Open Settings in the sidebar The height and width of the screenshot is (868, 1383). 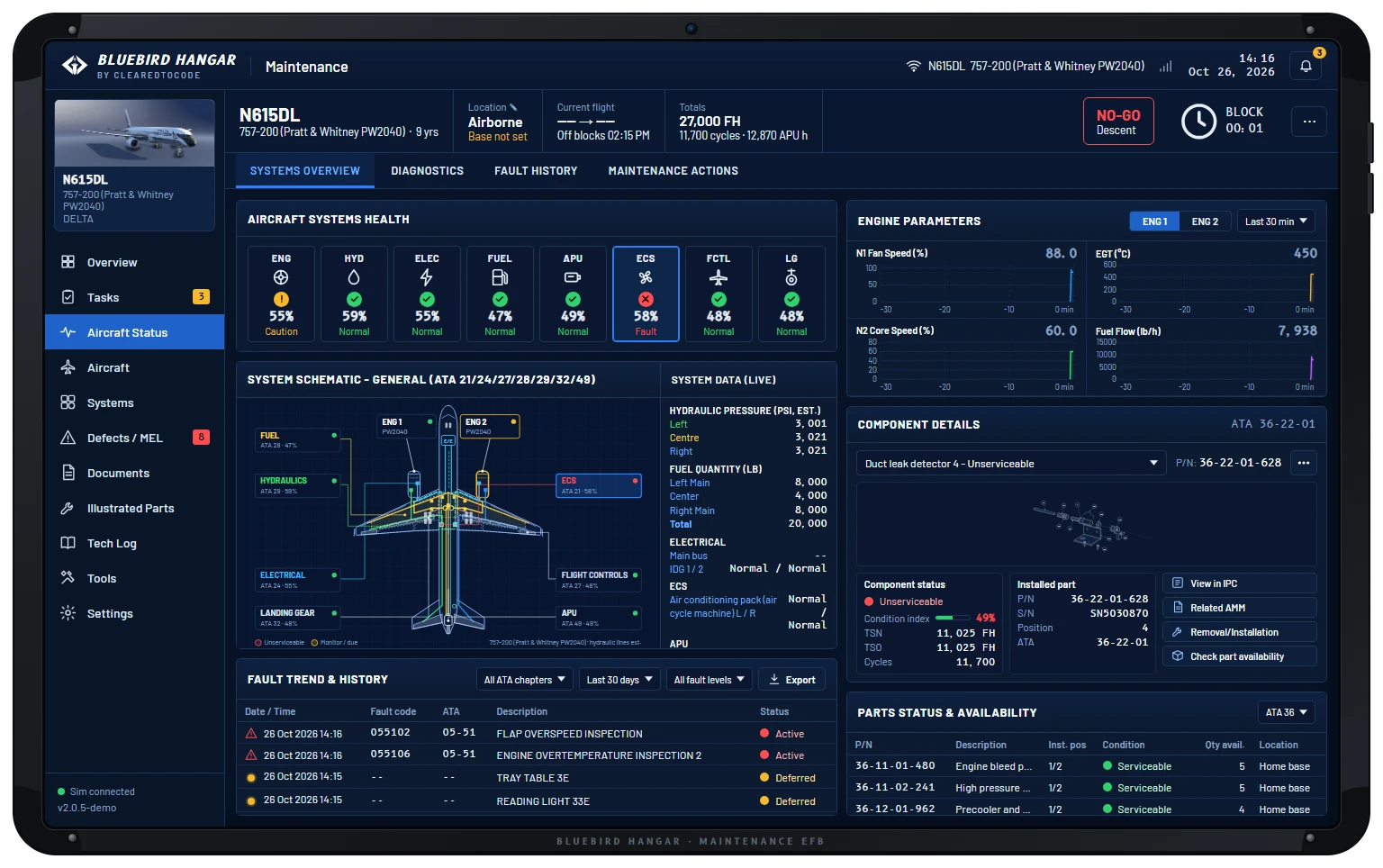134,613
